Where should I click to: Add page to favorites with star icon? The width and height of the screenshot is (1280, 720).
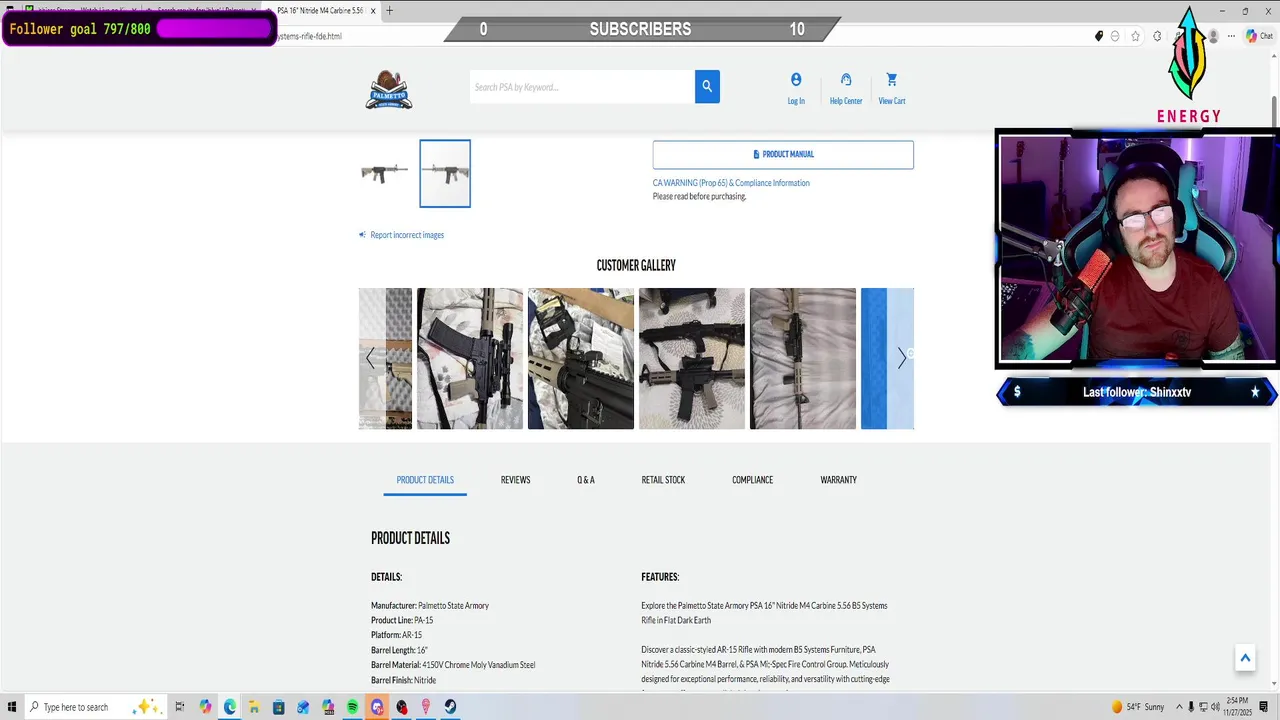[1135, 36]
